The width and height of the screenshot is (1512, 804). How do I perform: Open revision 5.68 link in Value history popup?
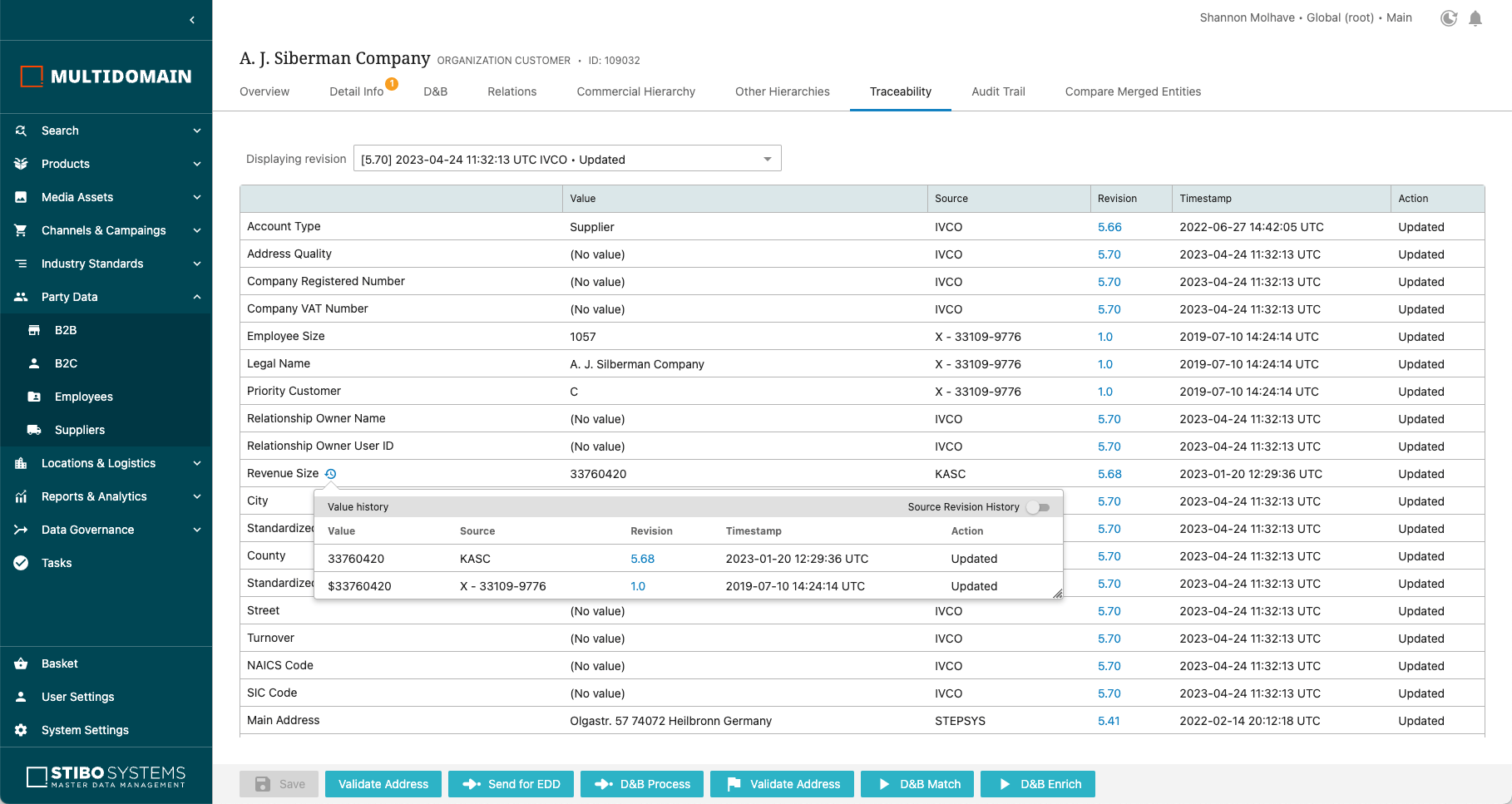(x=642, y=559)
